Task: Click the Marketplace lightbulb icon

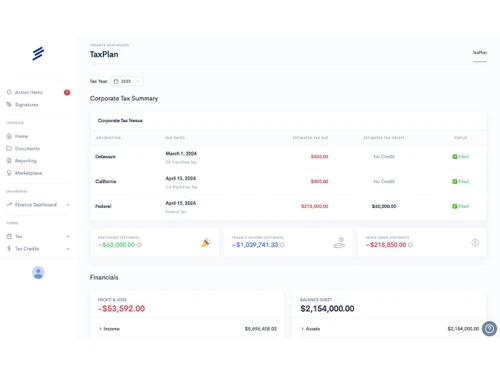Action: click(x=9, y=173)
